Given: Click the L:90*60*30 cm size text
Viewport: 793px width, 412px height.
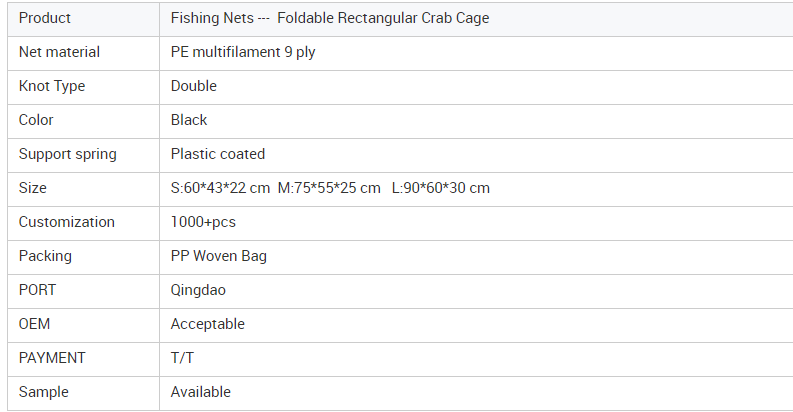Looking at the screenshot, I should click(440, 188).
